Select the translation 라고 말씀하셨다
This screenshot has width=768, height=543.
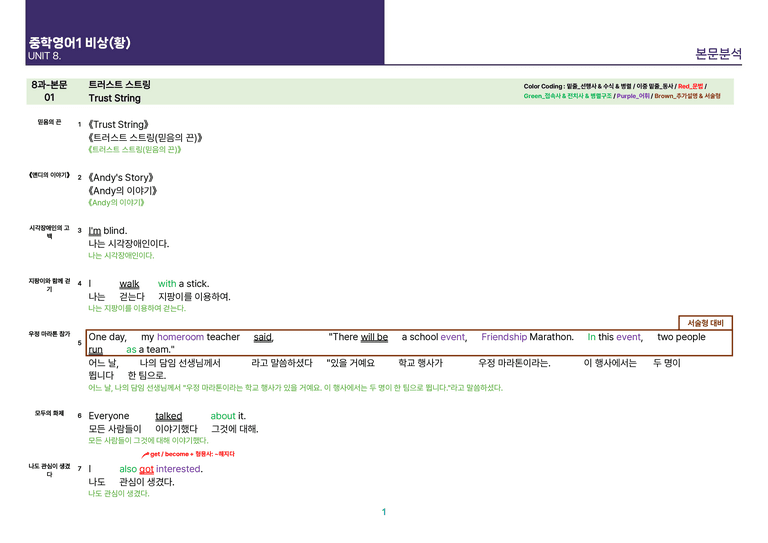click(x=282, y=363)
